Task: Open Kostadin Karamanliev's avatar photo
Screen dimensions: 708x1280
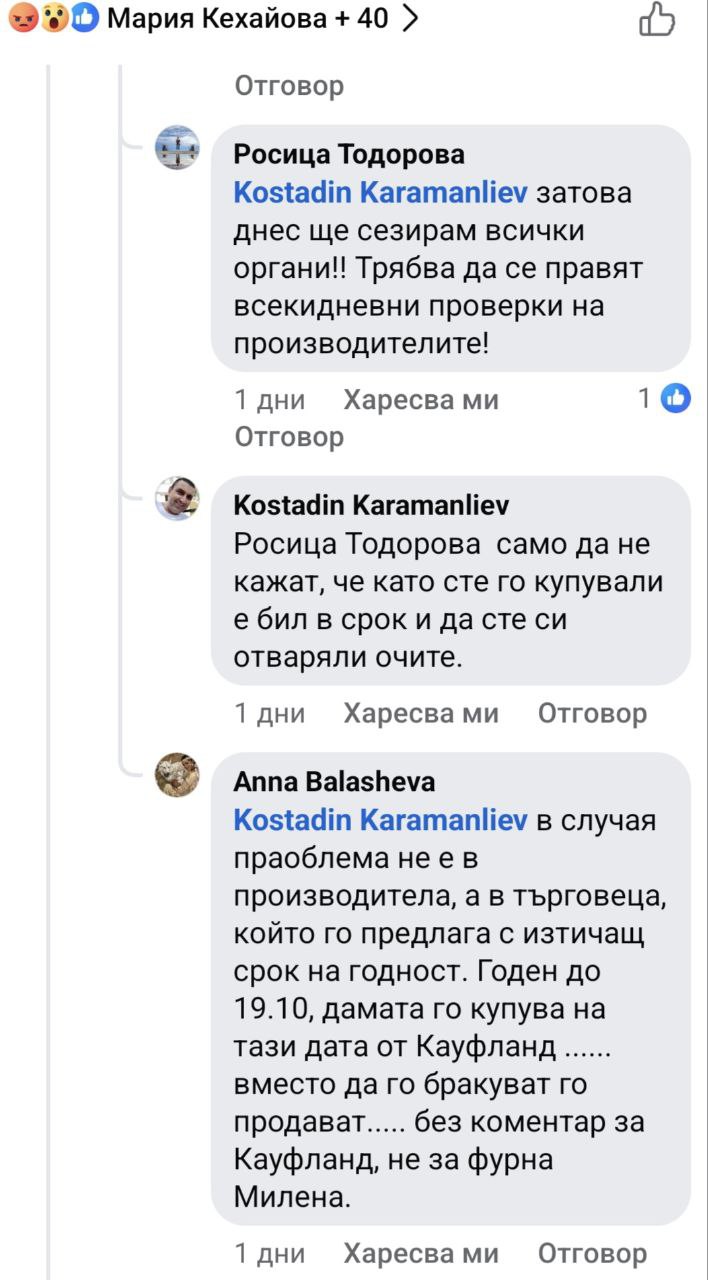Action: coord(178,498)
